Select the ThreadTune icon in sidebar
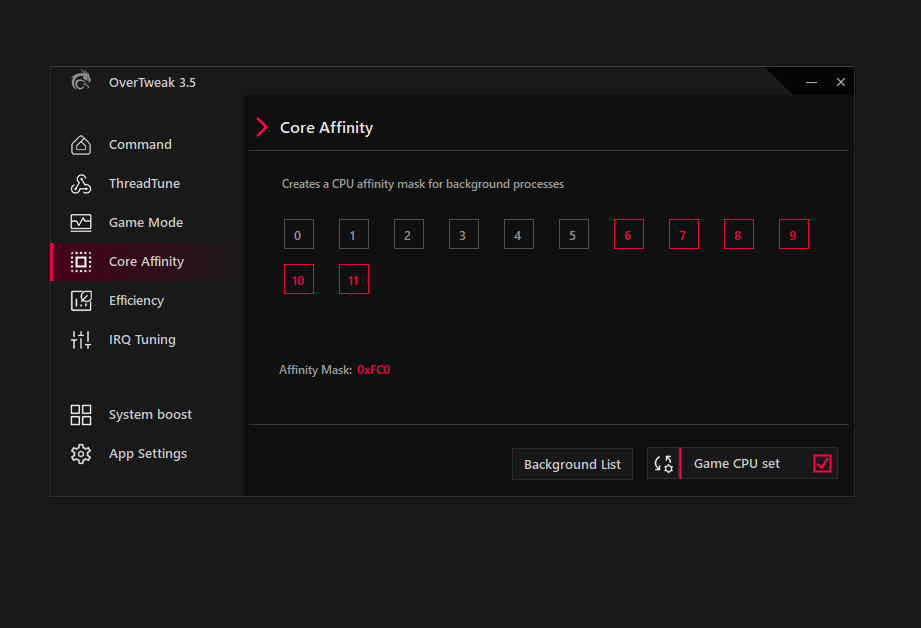 (81, 184)
